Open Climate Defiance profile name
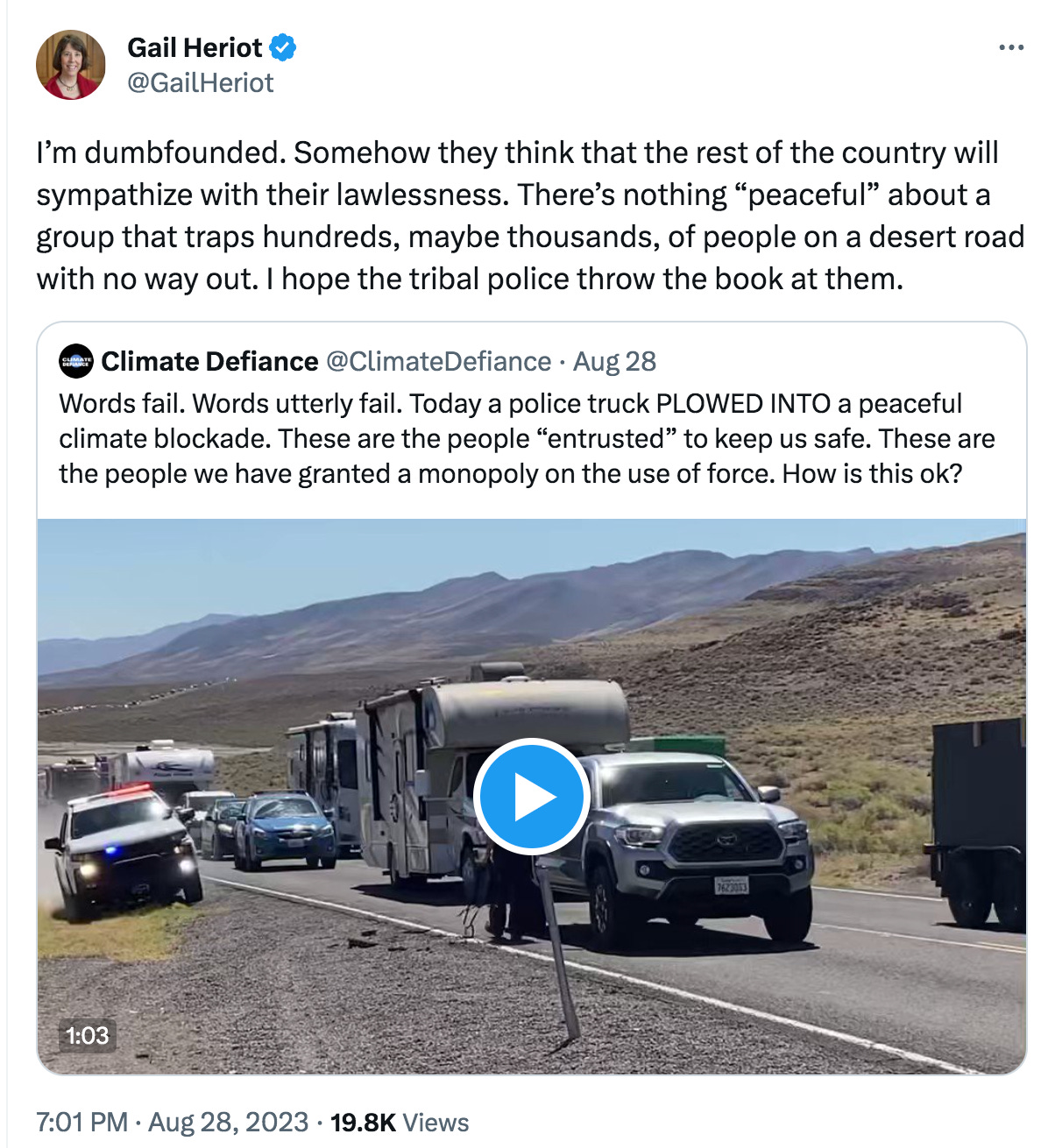The height and width of the screenshot is (1148, 1048). click(x=210, y=361)
